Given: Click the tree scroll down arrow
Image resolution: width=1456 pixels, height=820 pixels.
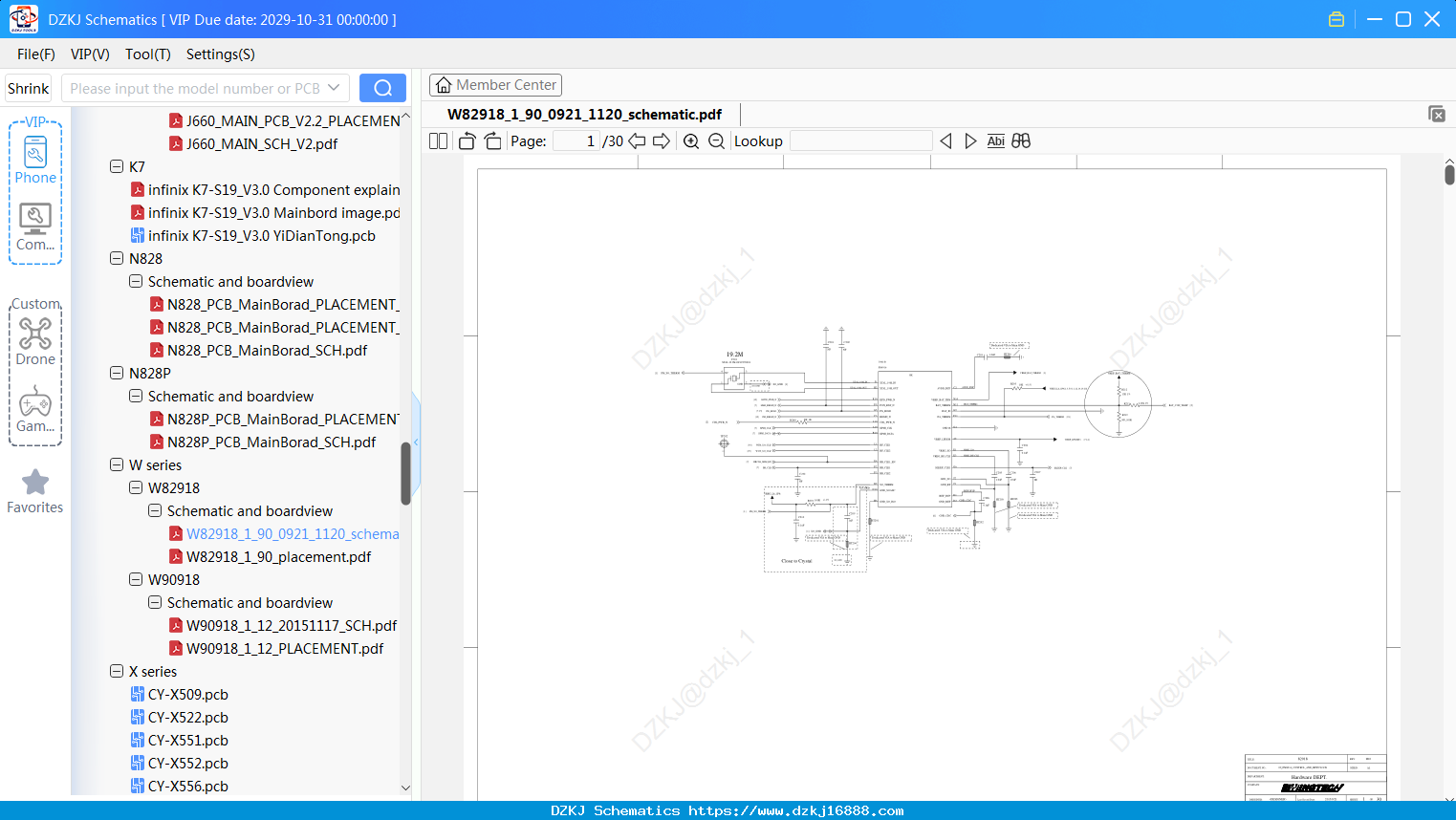Looking at the screenshot, I should tap(405, 788).
